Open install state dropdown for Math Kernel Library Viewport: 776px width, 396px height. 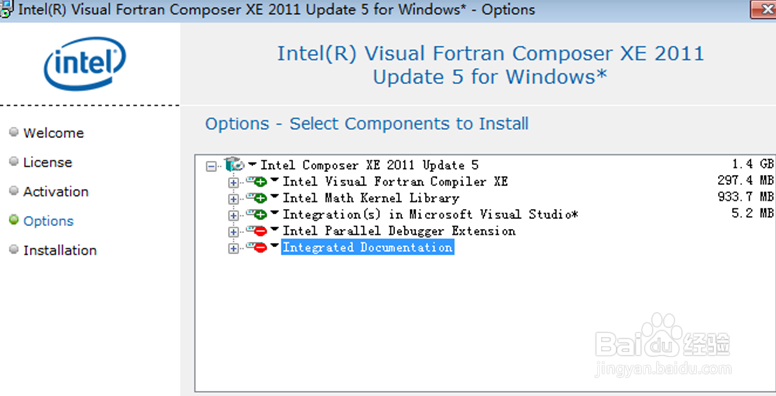pos(275,197)
